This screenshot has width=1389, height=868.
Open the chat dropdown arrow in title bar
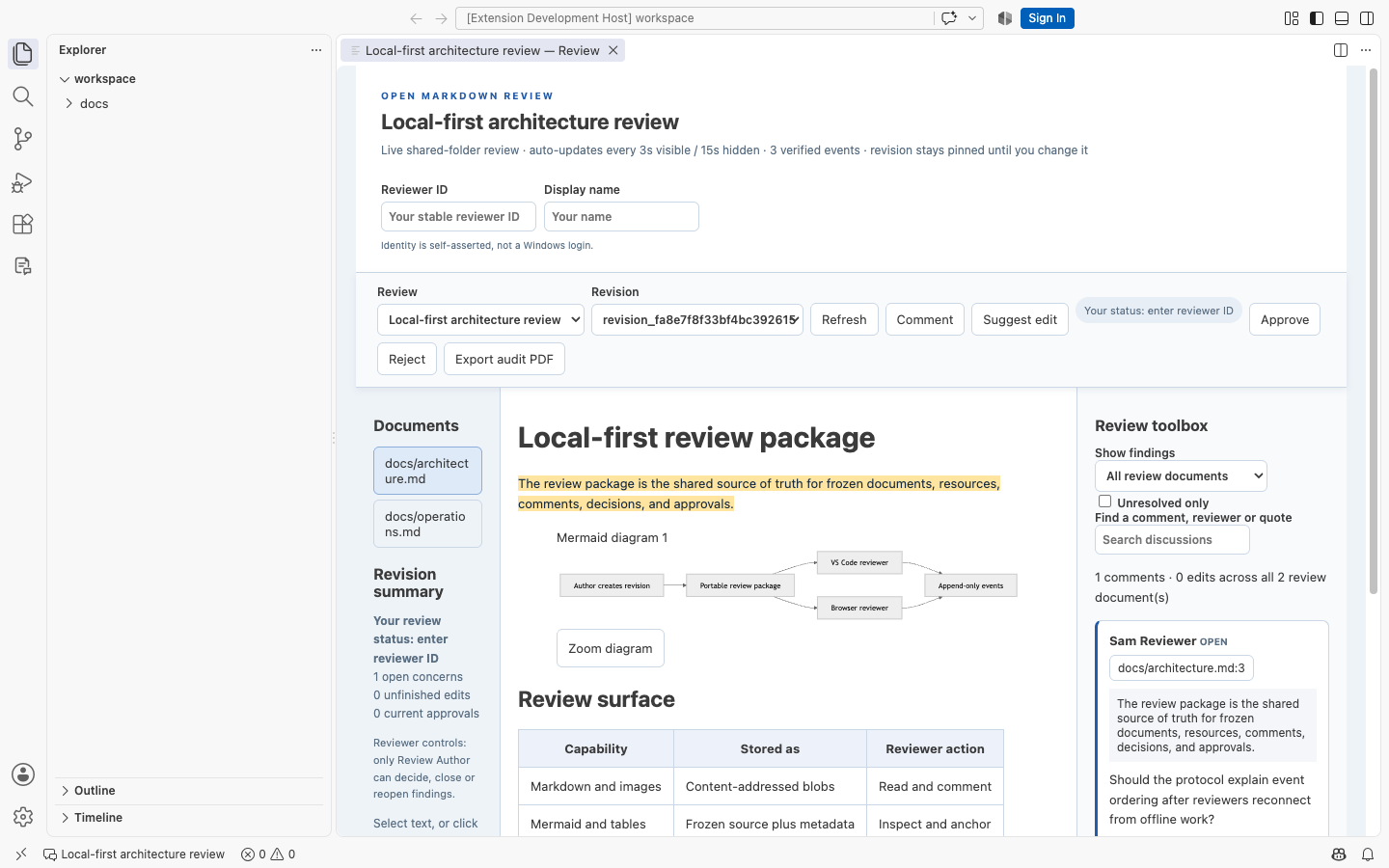pyautogui.click(x=972, y=18)
